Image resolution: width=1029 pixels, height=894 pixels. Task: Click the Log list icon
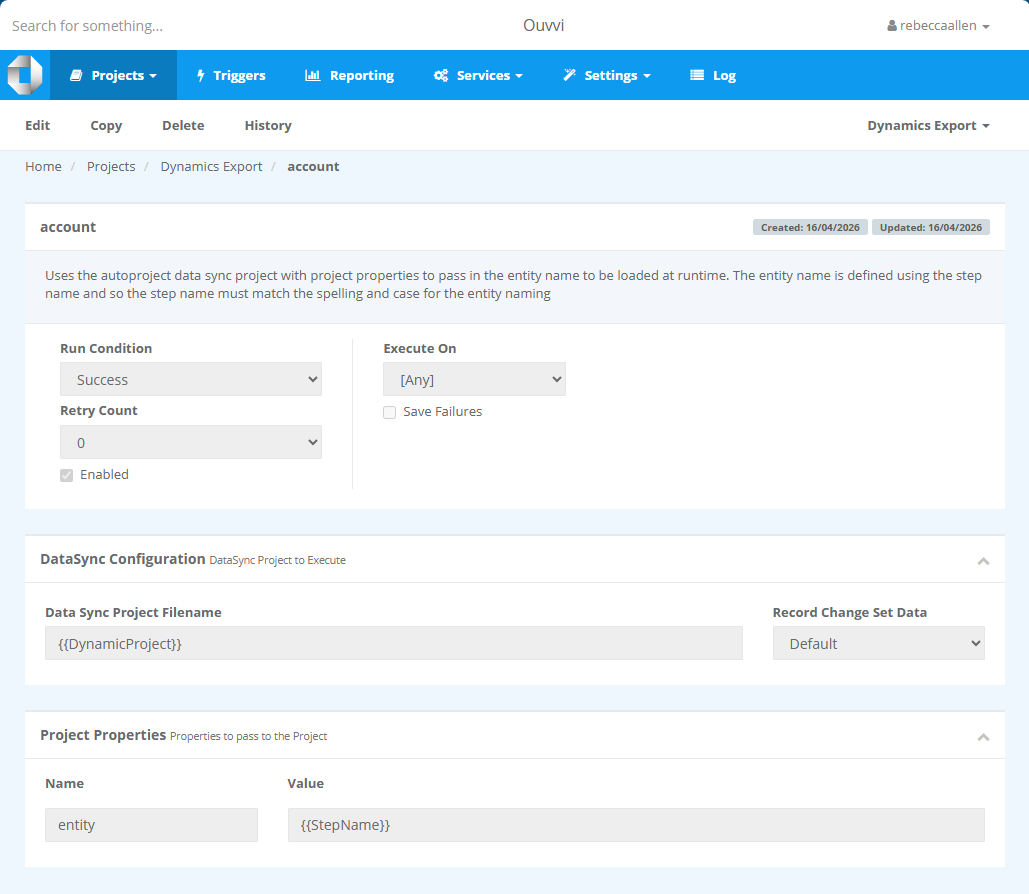pyautogui.click(x=695, y=75)
